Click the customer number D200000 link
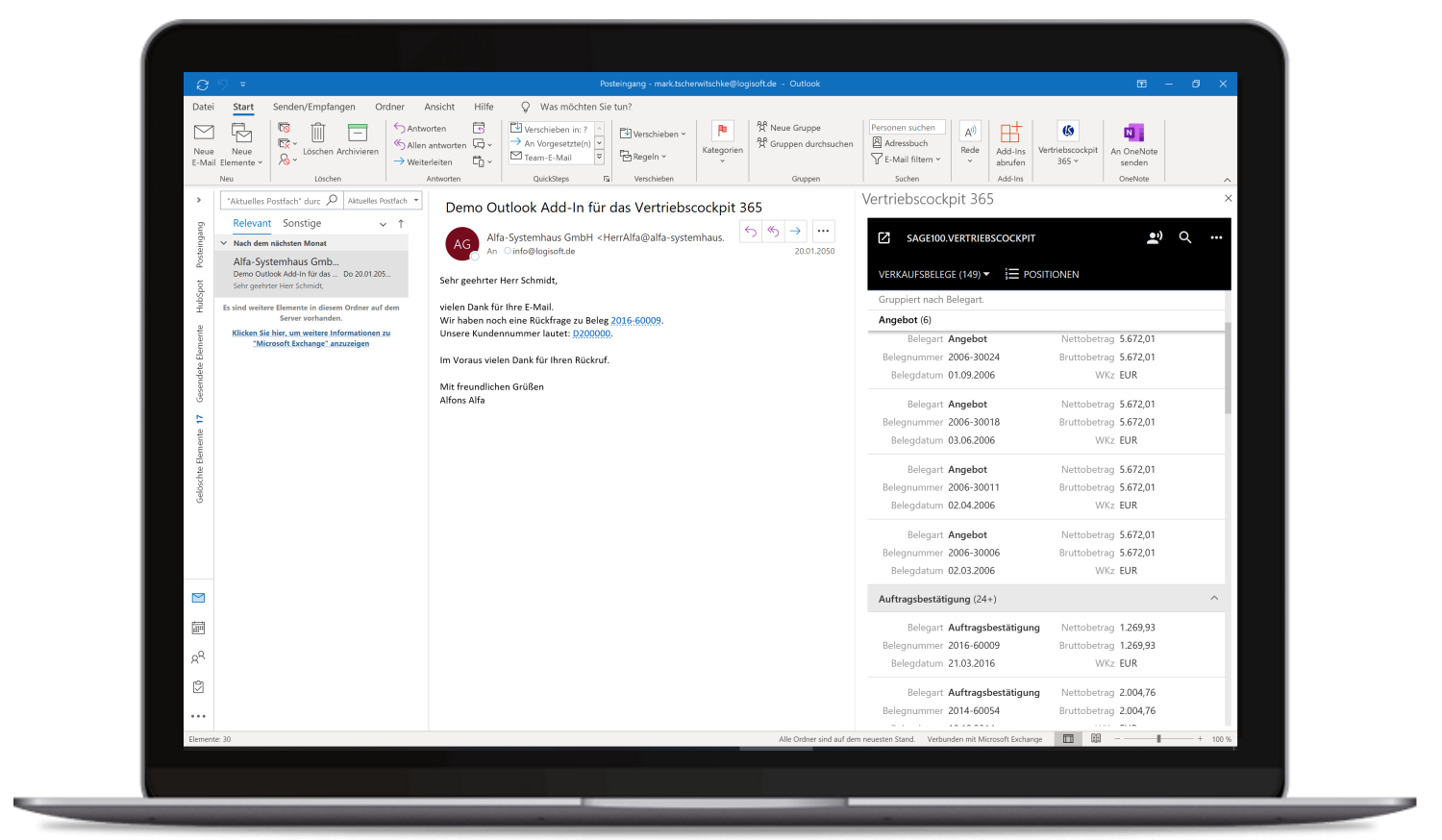The image size is (1442, 840). tap(591, 334)
